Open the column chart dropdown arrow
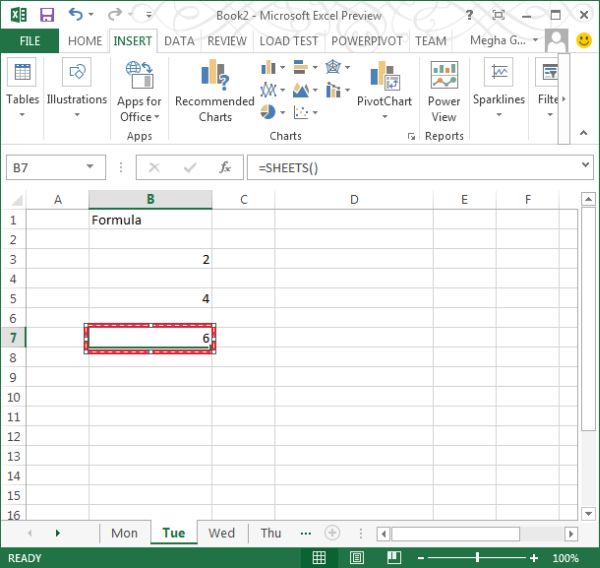This screenshot has width=600, height=568. [282, 68]
